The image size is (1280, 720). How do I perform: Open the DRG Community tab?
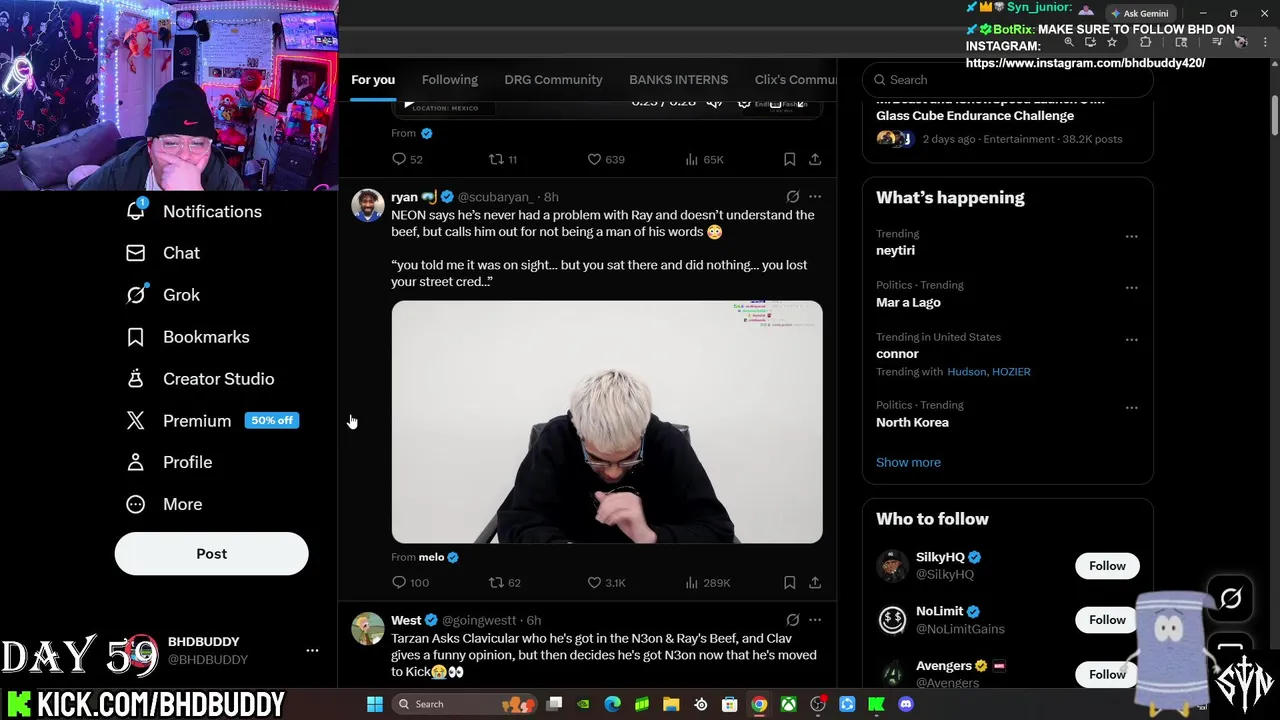553,80
